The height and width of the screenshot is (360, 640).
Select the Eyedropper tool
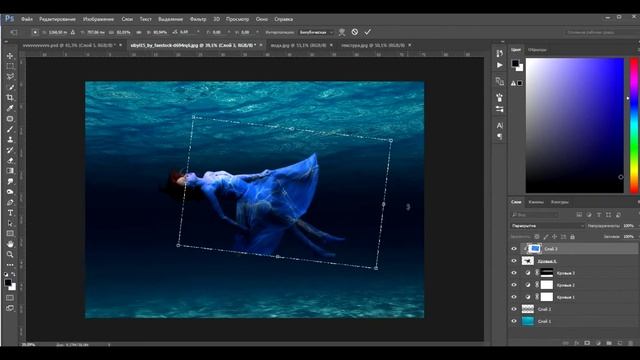click(10, 108)
